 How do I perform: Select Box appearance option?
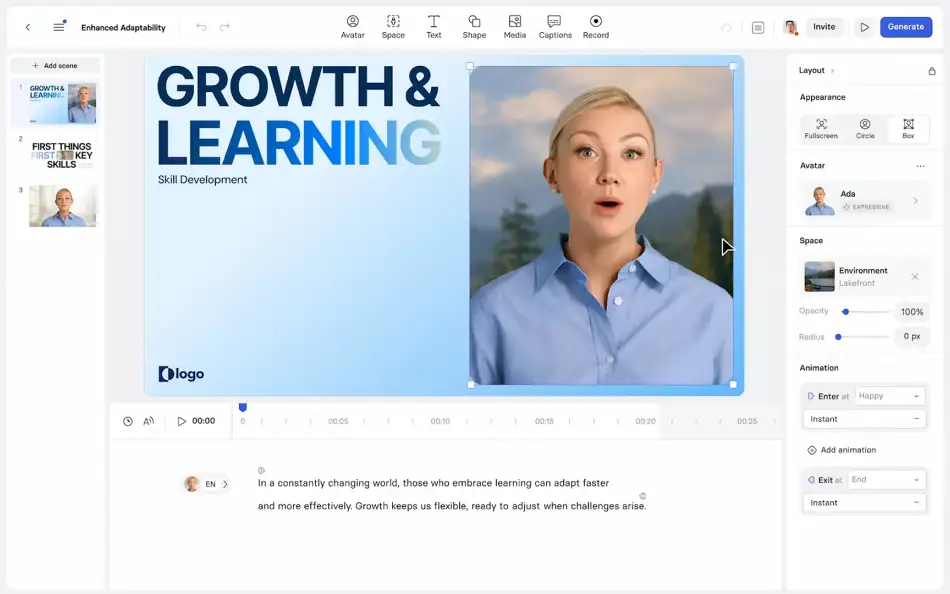pos(908,129)
